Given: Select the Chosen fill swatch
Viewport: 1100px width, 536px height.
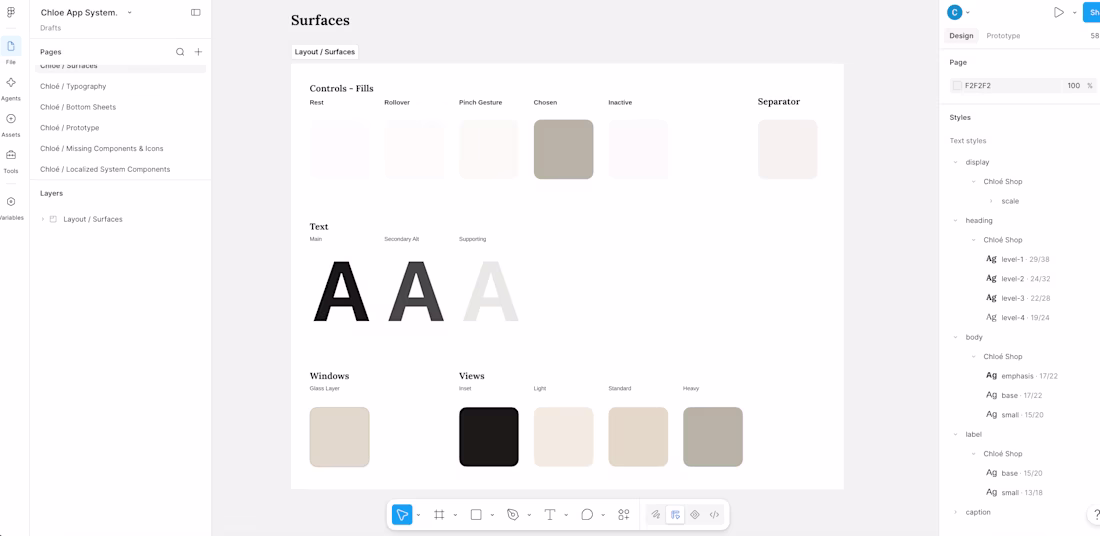Looking at the screenshot, I should 563,149.
